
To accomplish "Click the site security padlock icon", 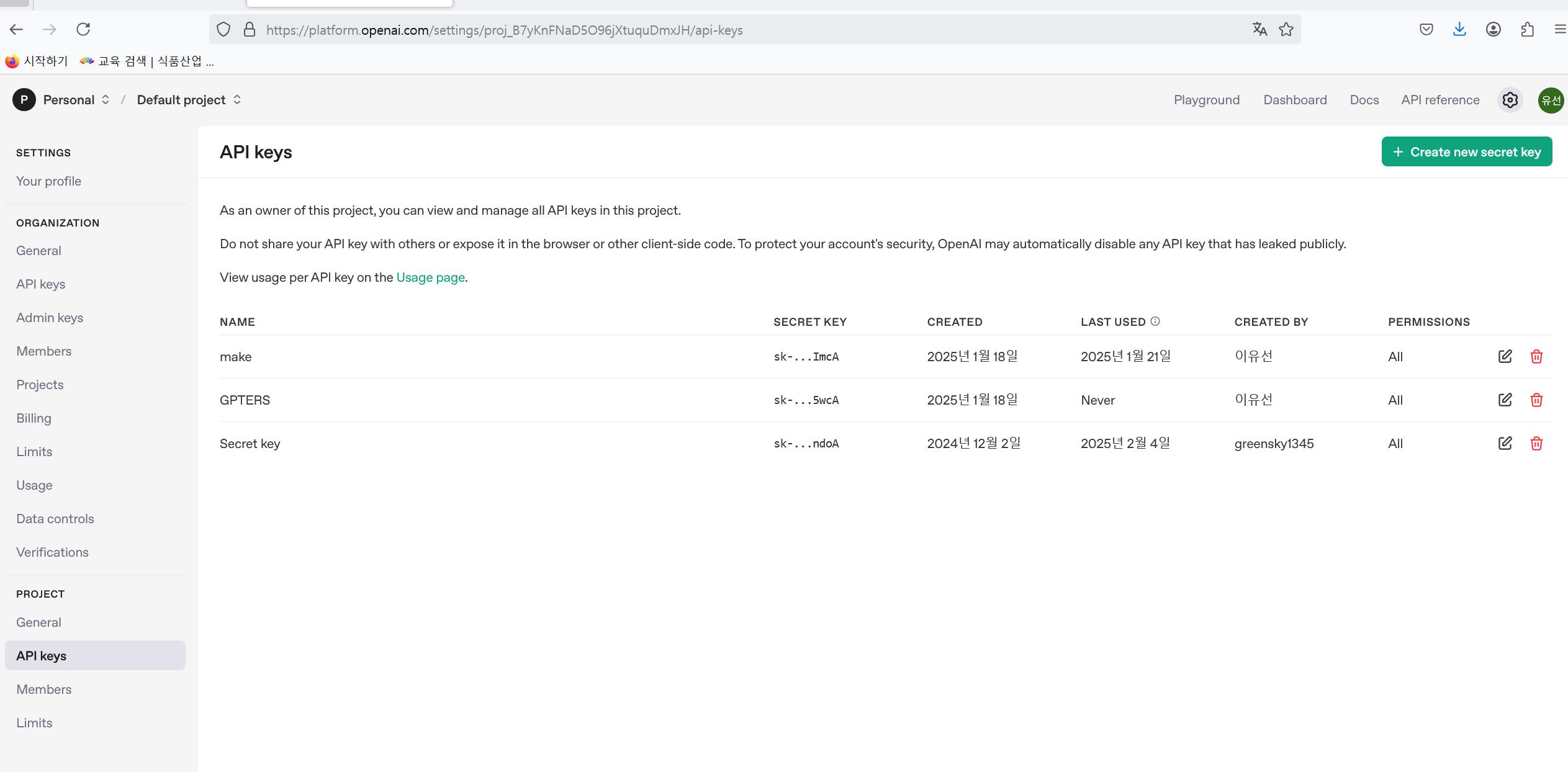I will point(250,30).
